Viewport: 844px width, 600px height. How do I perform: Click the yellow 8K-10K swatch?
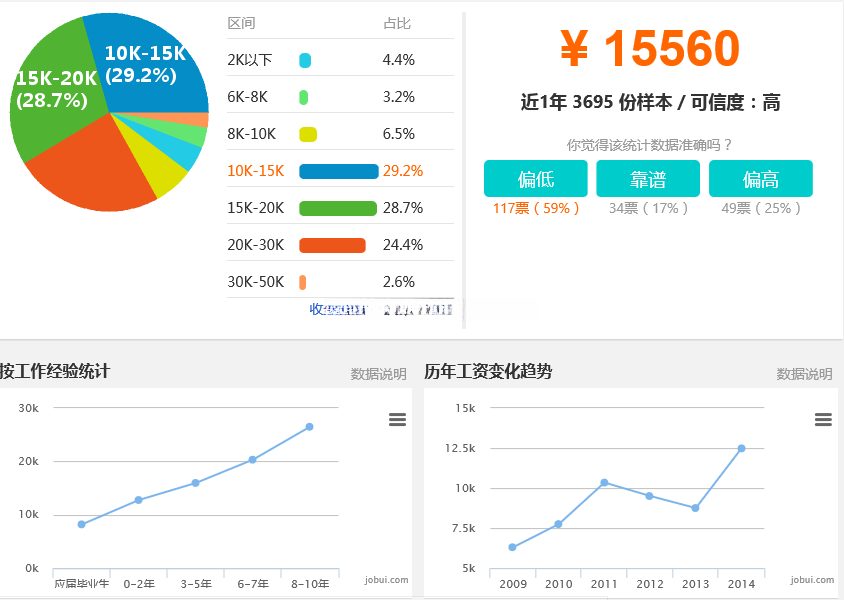click(308, 135)
